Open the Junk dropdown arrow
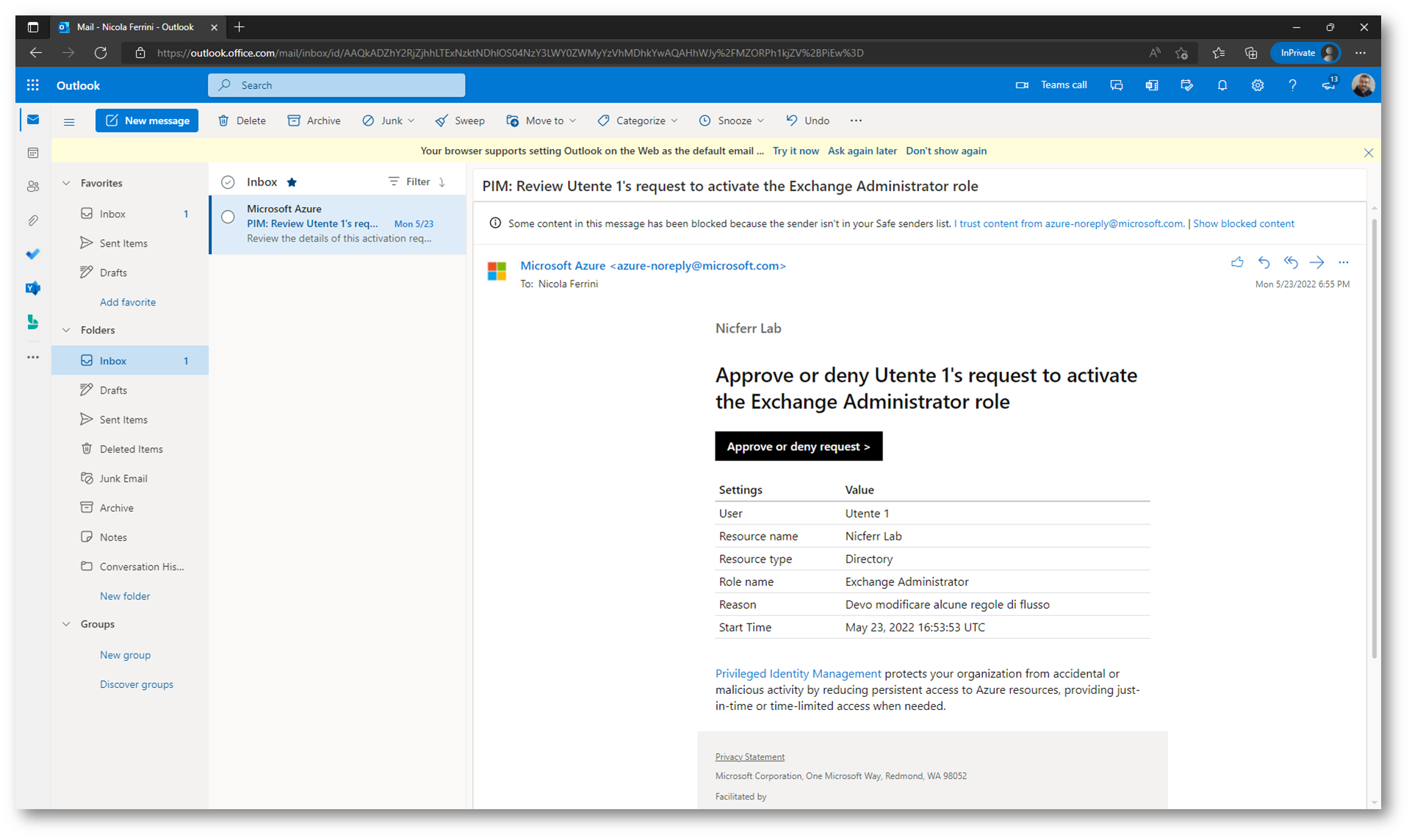Screen dimensions: 1412x840 [411, 120]
